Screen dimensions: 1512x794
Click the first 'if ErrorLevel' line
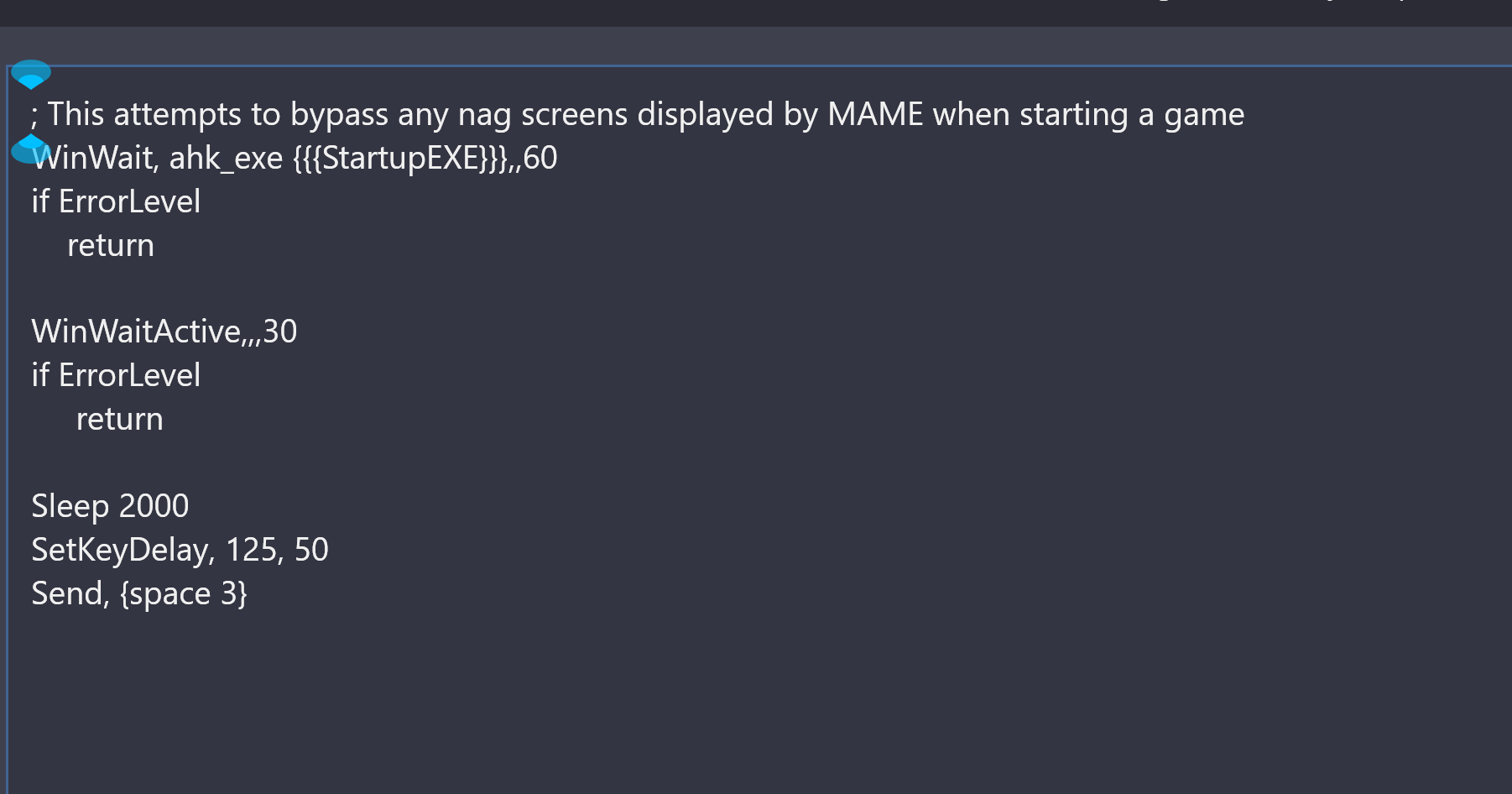tap(116, 201)
